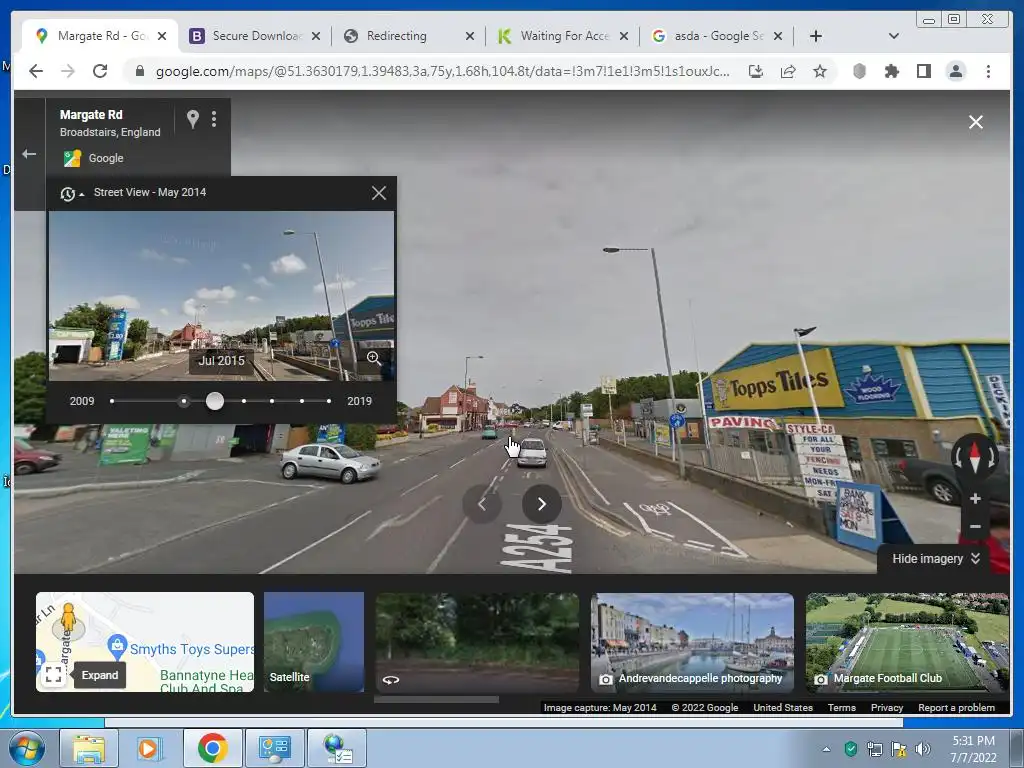
Task: Click the browser forward arrow
Action: [x=68, y=71]
